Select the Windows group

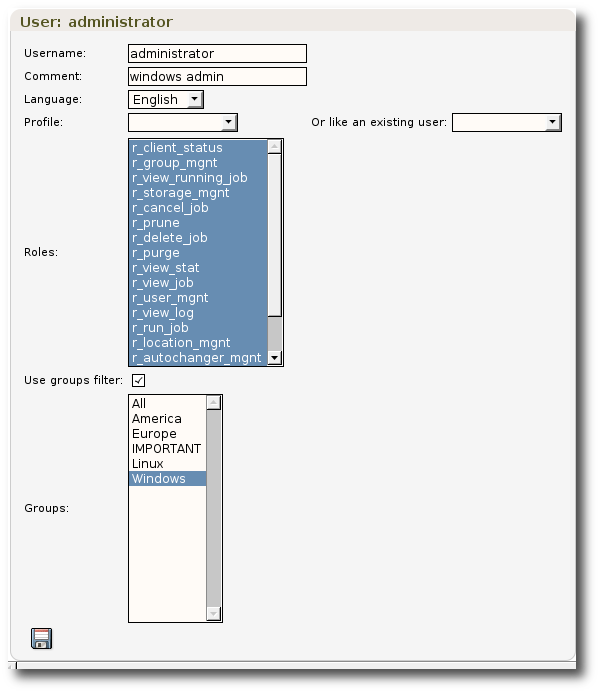[167, 479]
